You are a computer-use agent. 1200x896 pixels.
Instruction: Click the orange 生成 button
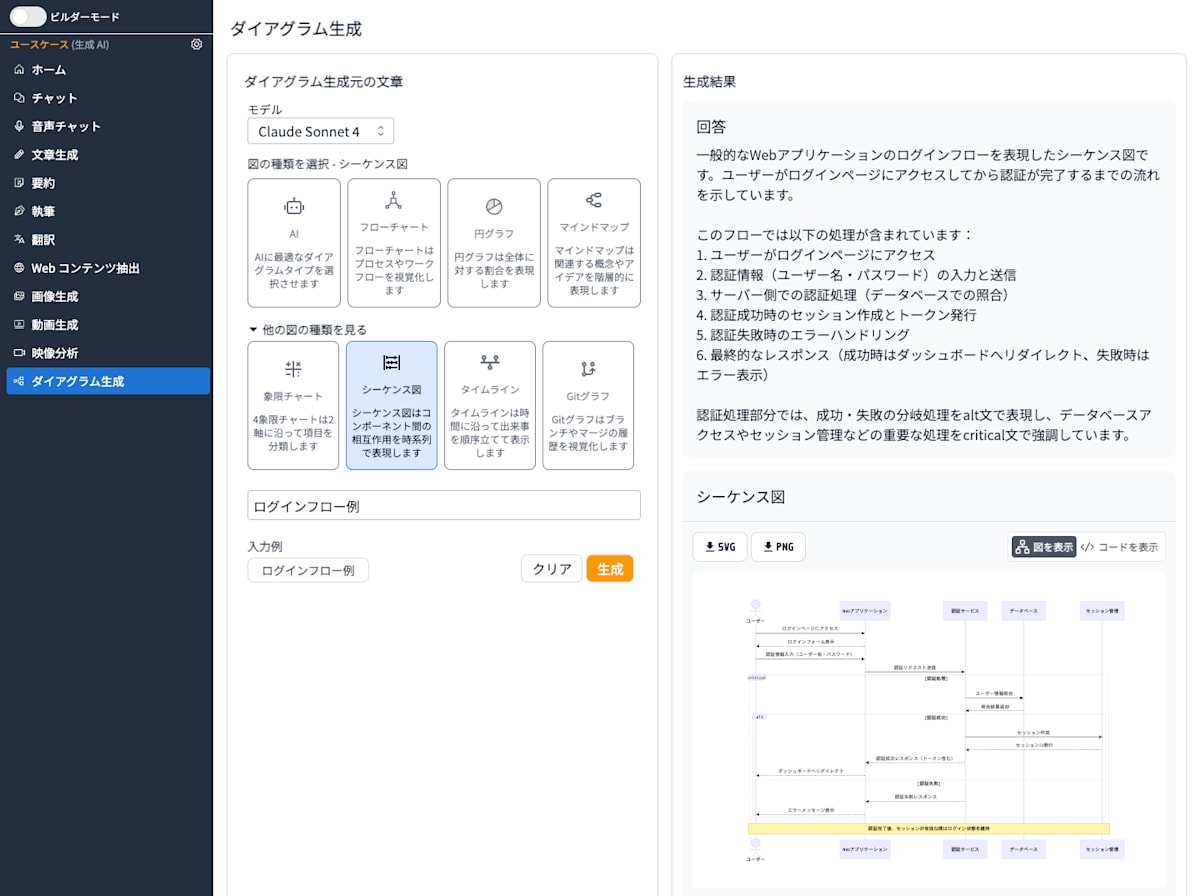click(x=610, y=569)
